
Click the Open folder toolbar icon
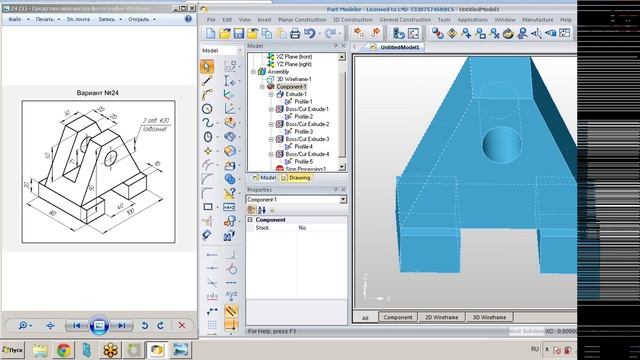(x=224, y=33)
